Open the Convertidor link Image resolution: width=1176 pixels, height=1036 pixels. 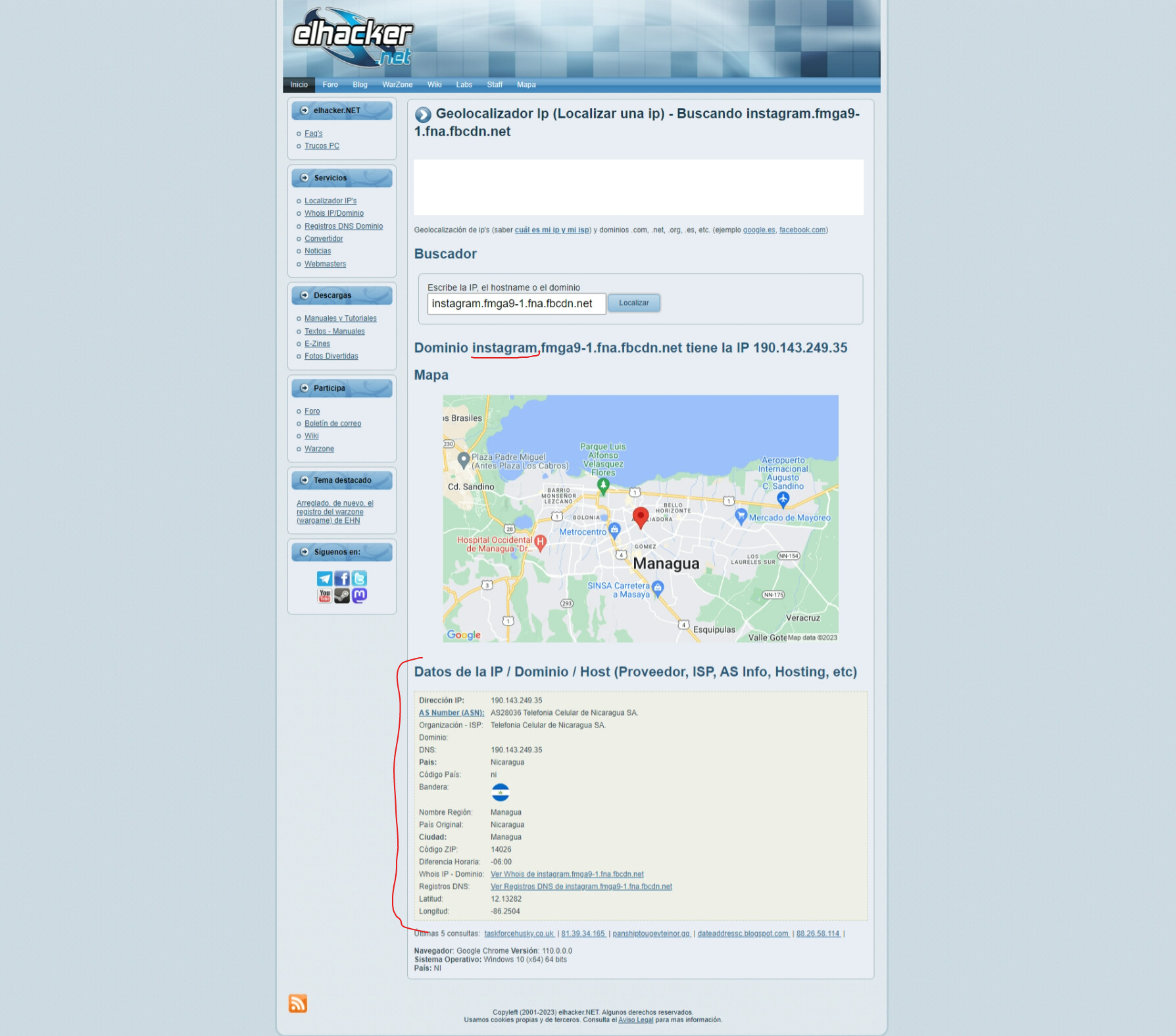click(x=324, y=239)
